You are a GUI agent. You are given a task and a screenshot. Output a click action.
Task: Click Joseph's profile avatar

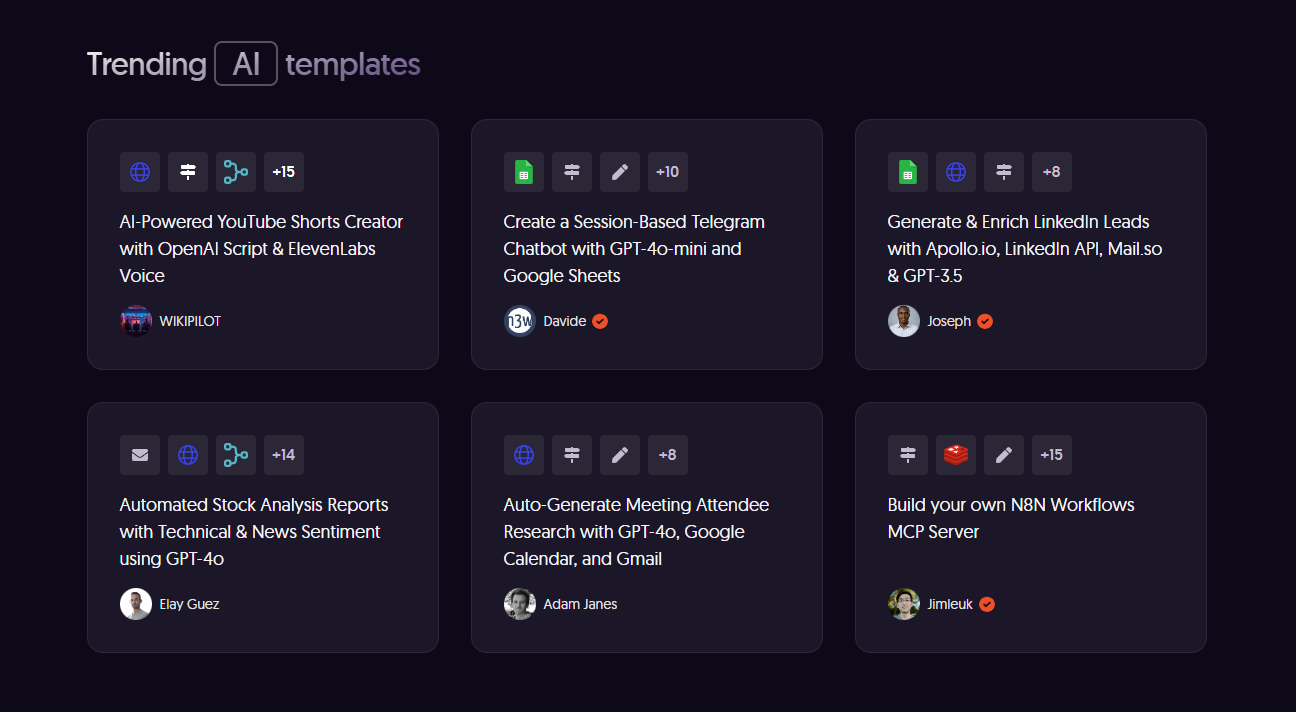pyautogui.click(x=904, y=321)
